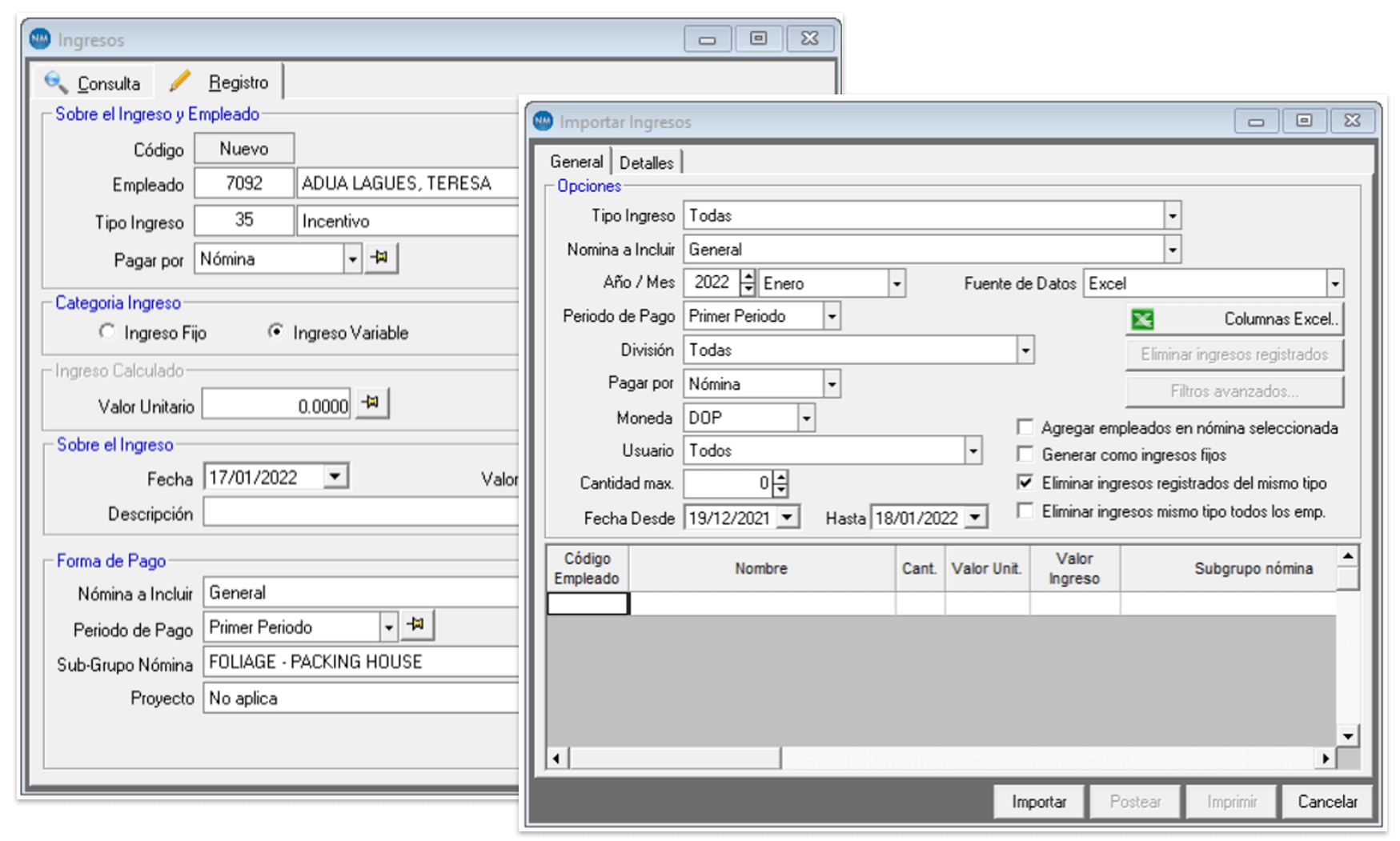Click the grid scroll left arrow

pyautogui.click(x=557, y=758)
